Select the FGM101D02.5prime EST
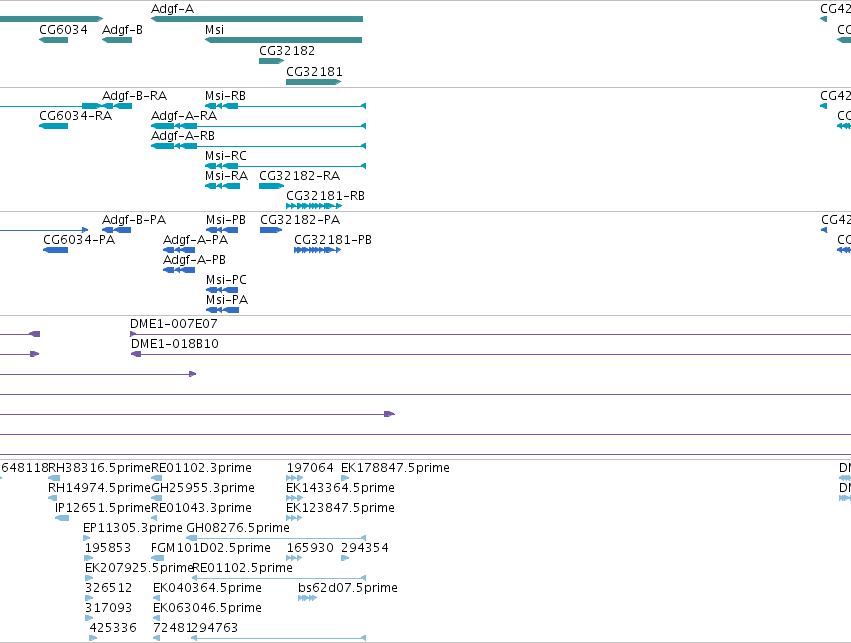This screenshot has width=851, height=643. coord(157,559)
